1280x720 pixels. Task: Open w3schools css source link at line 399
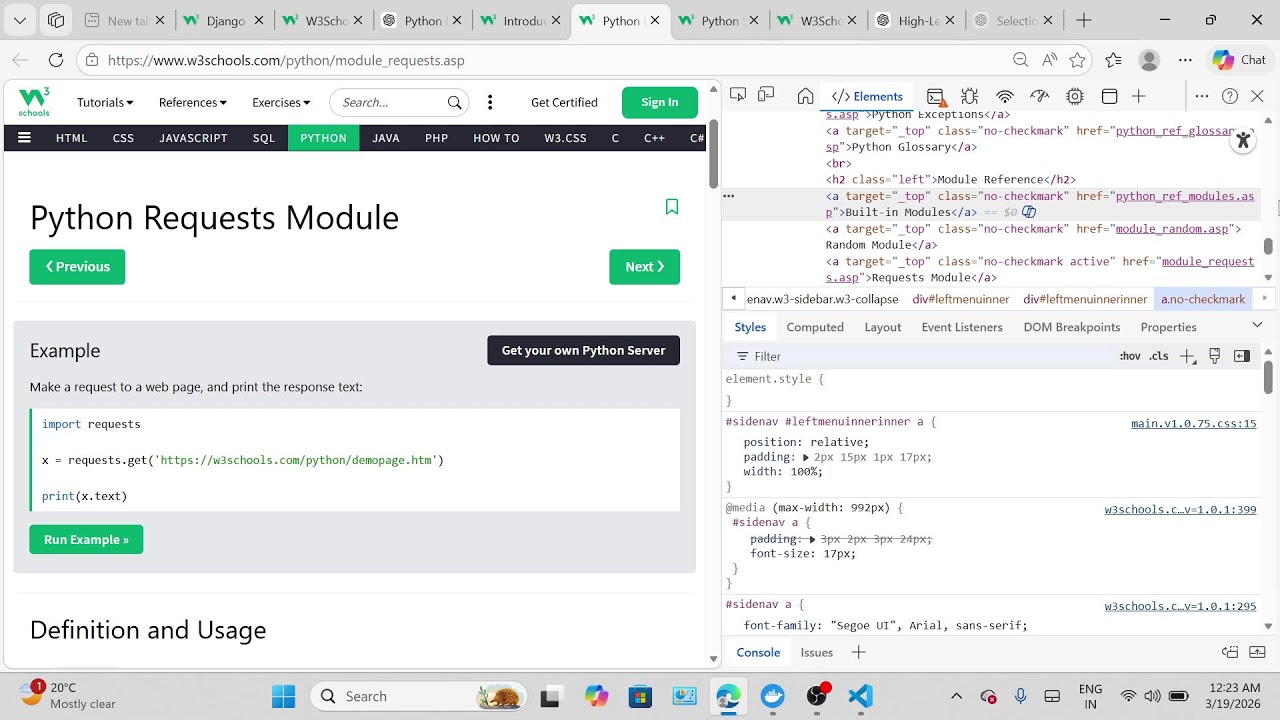coord(1180,509)
